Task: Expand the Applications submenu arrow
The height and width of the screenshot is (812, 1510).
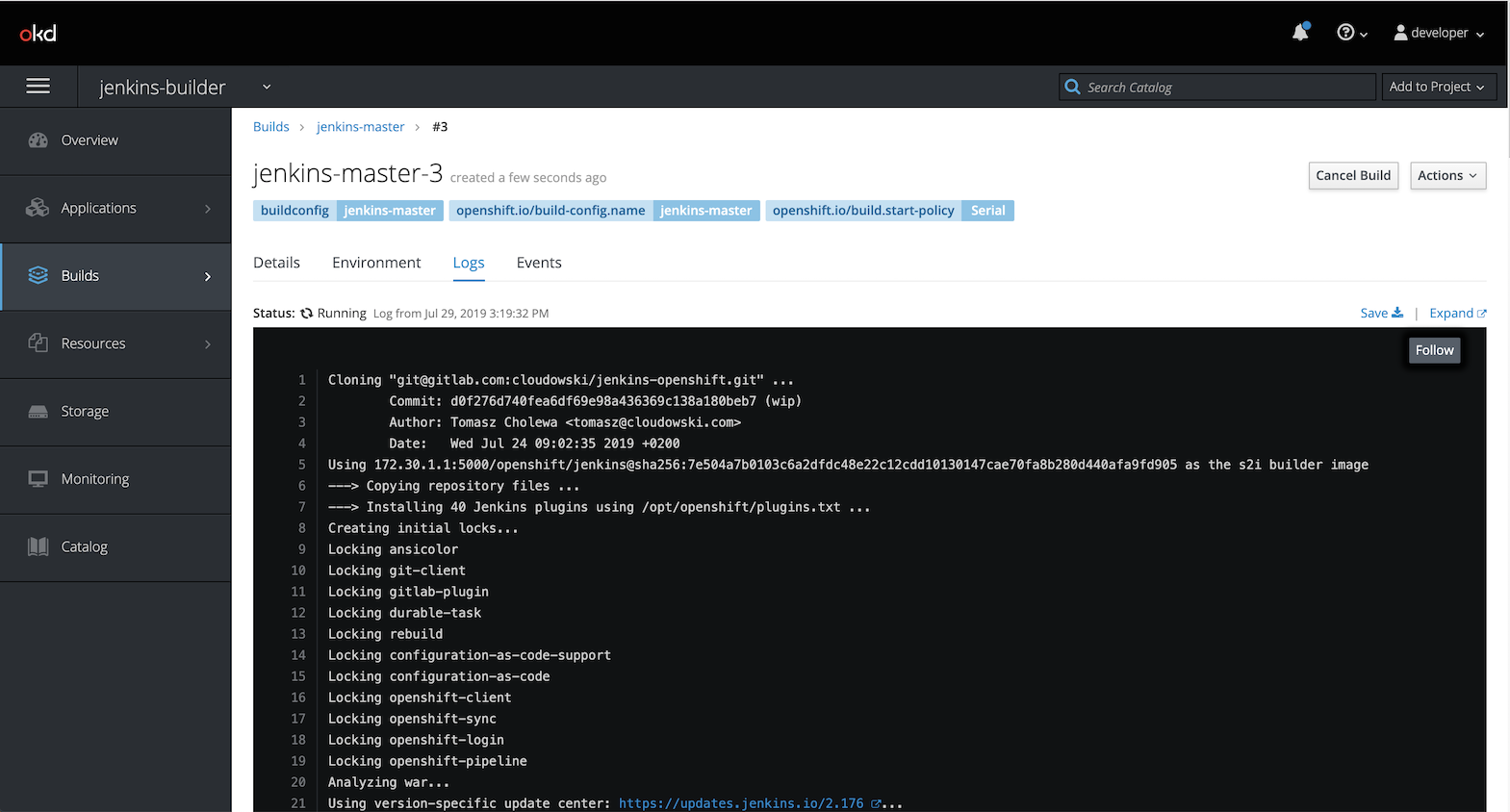Action: point(208,209)
